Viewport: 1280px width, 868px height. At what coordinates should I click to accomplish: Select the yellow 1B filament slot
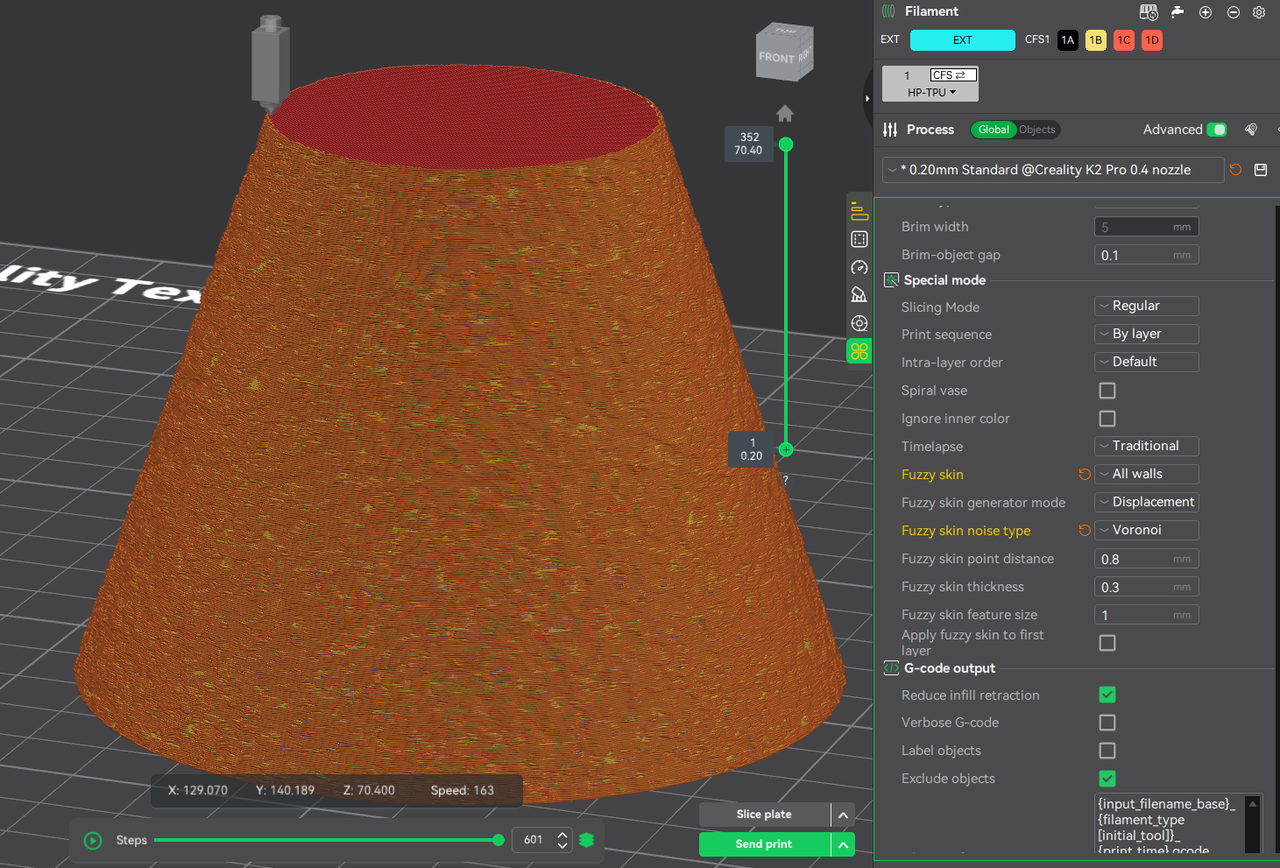pos(1095,41)
